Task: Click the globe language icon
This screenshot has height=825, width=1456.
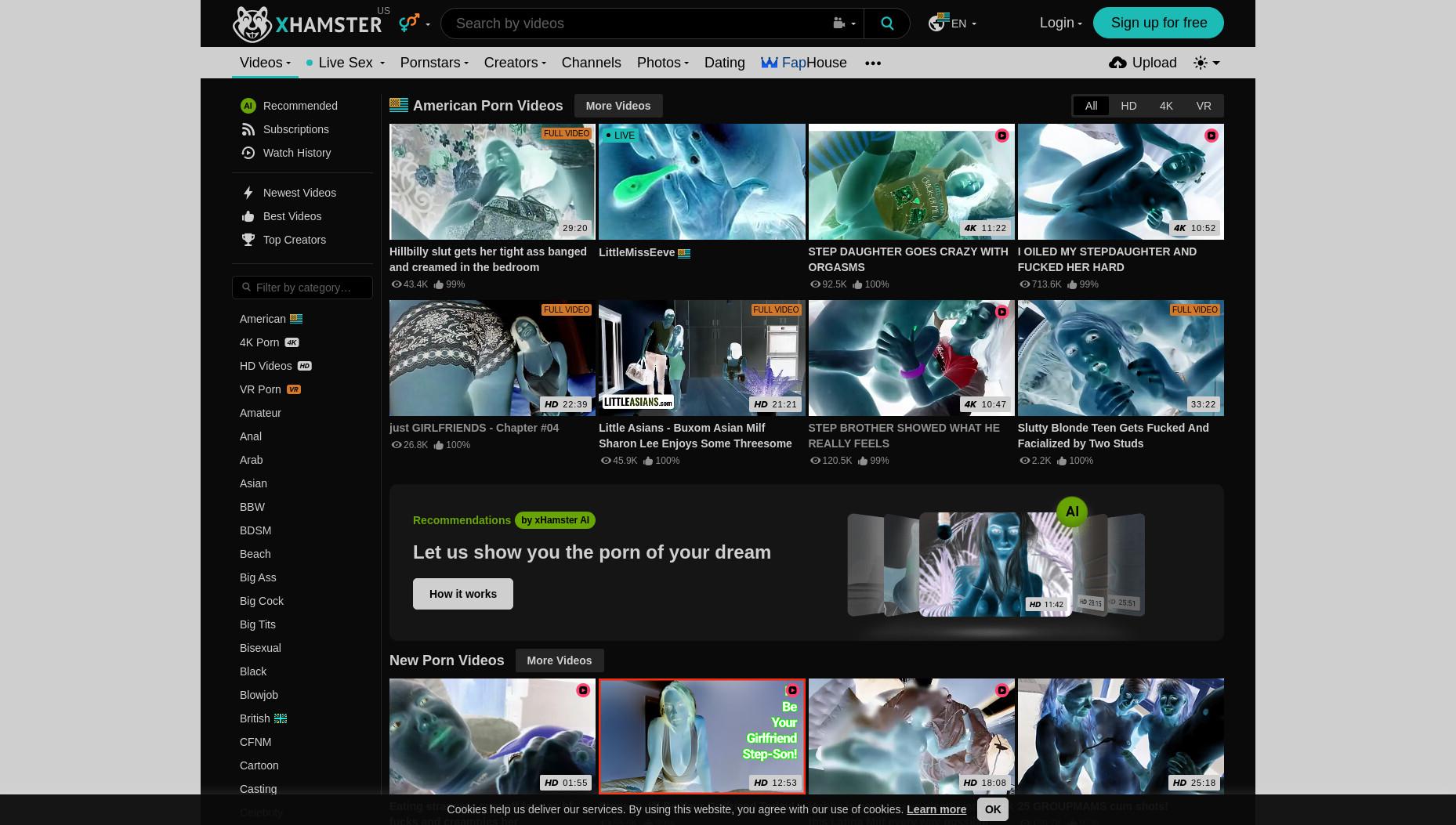Action: 937,23
